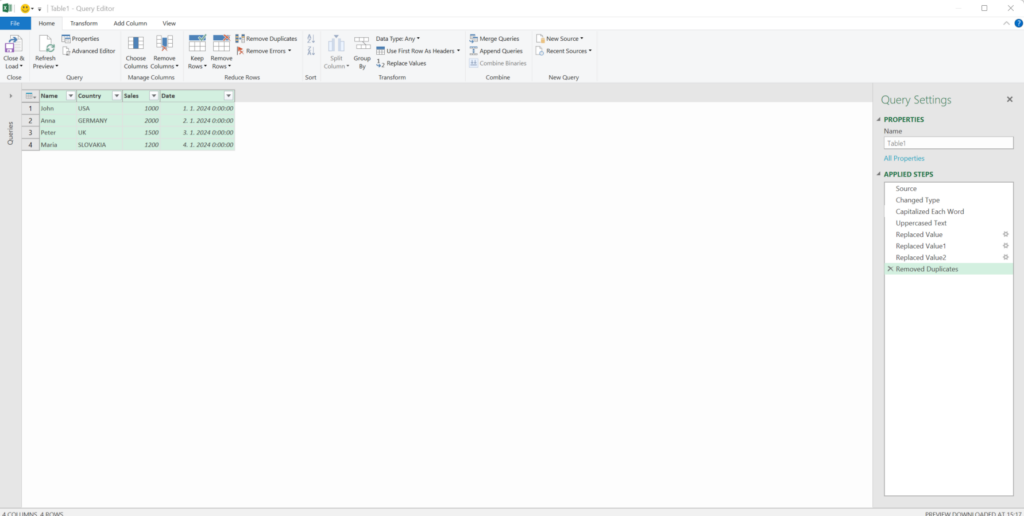Click the Group By icon

click(x=362, y=44)
